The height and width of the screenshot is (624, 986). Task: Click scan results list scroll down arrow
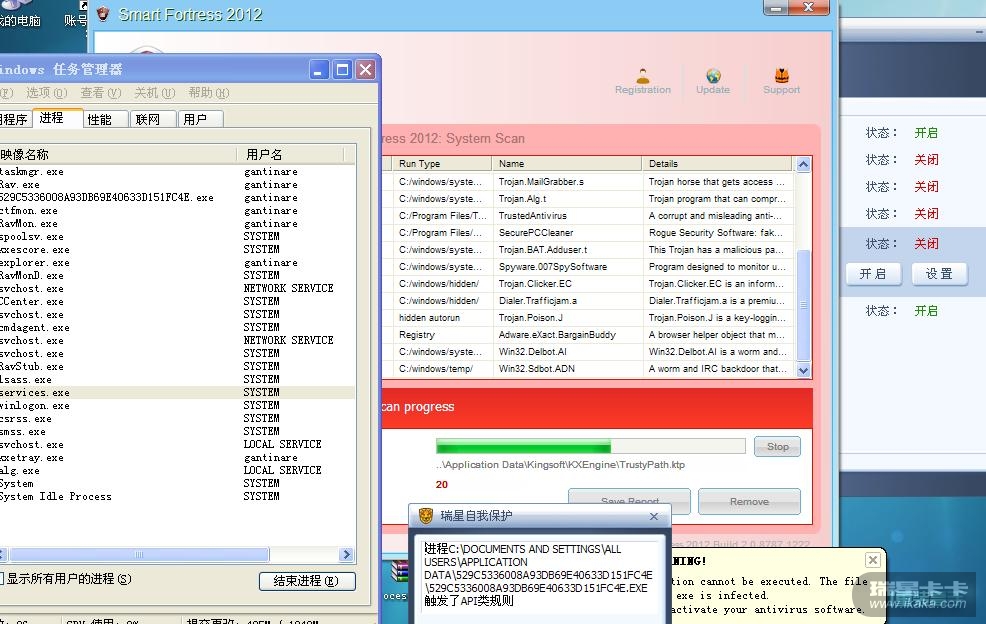tap(803, 370)
